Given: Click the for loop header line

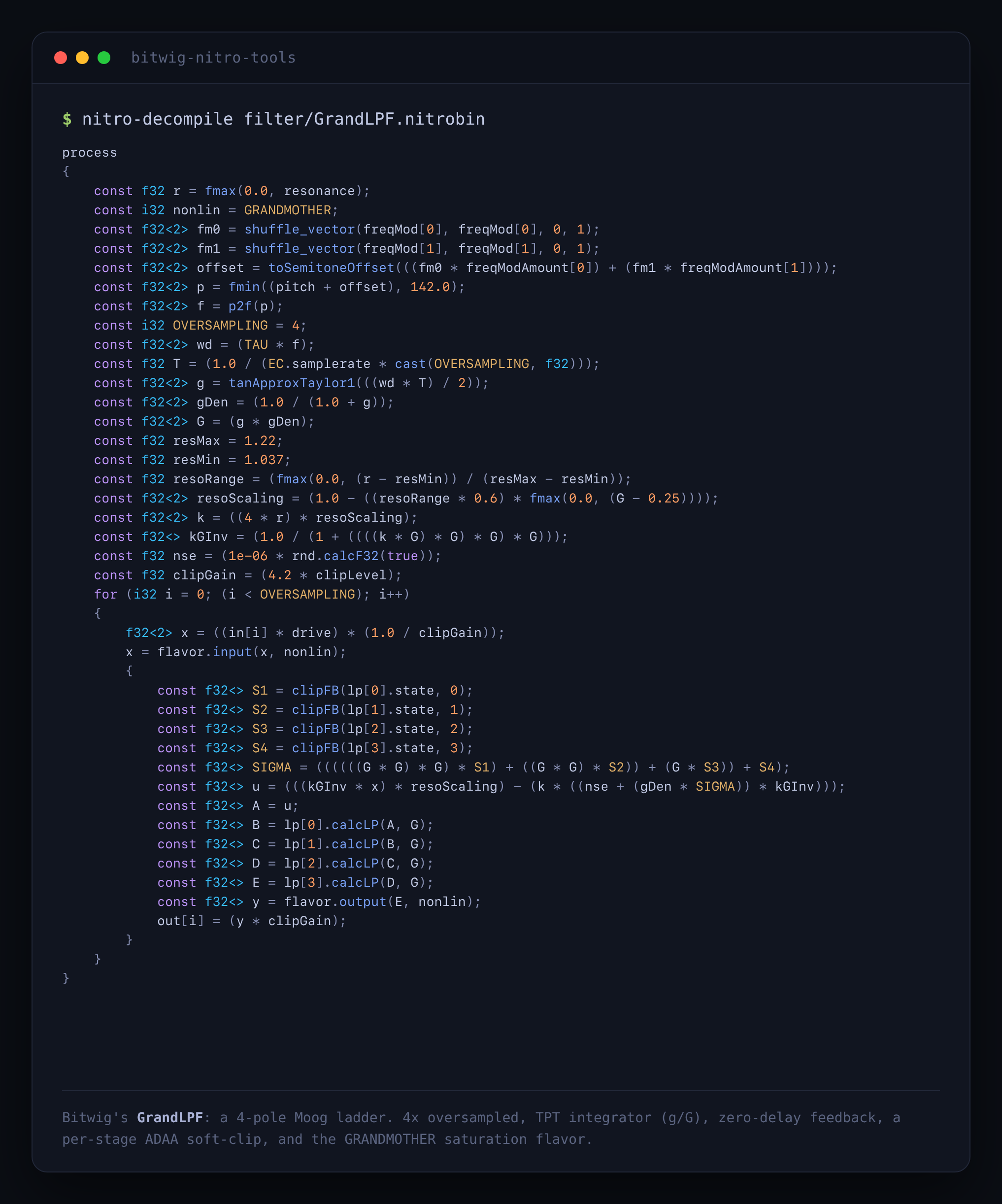Looking at the screenshot, I should point(252,595).
